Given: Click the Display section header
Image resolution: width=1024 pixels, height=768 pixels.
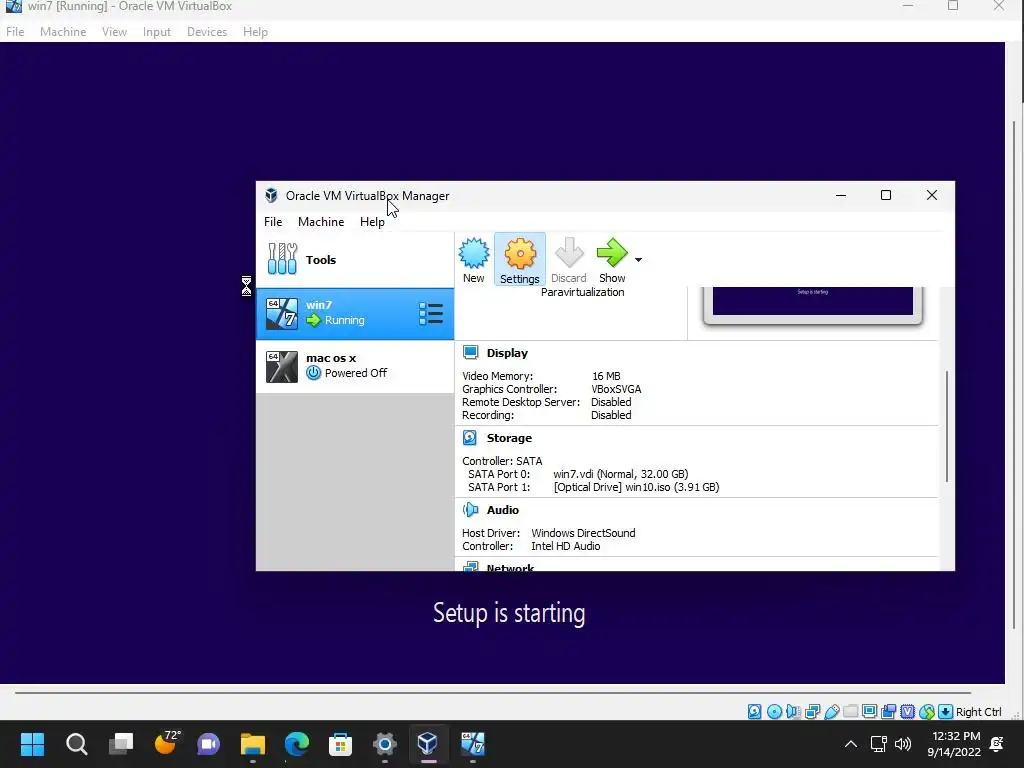Looking at the screenshot, I should click(x=507, y=353).
